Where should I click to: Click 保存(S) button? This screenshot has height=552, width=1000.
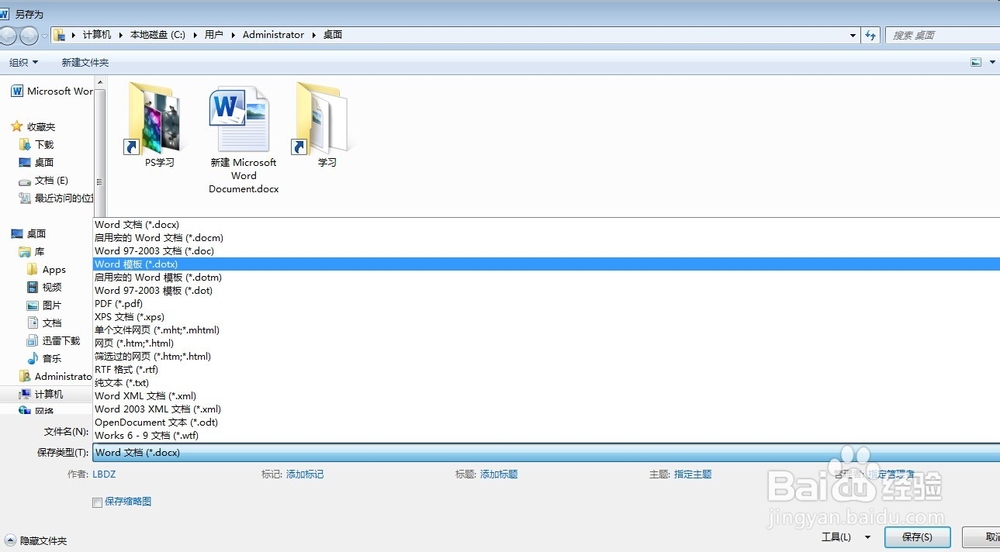click(917, 537)
